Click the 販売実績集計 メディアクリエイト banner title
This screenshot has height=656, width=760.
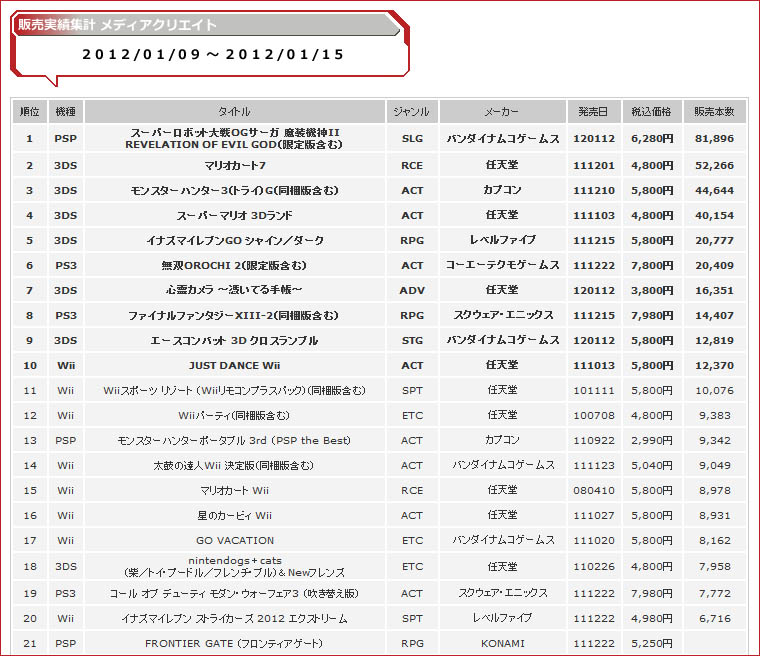(x=117, y=25)
